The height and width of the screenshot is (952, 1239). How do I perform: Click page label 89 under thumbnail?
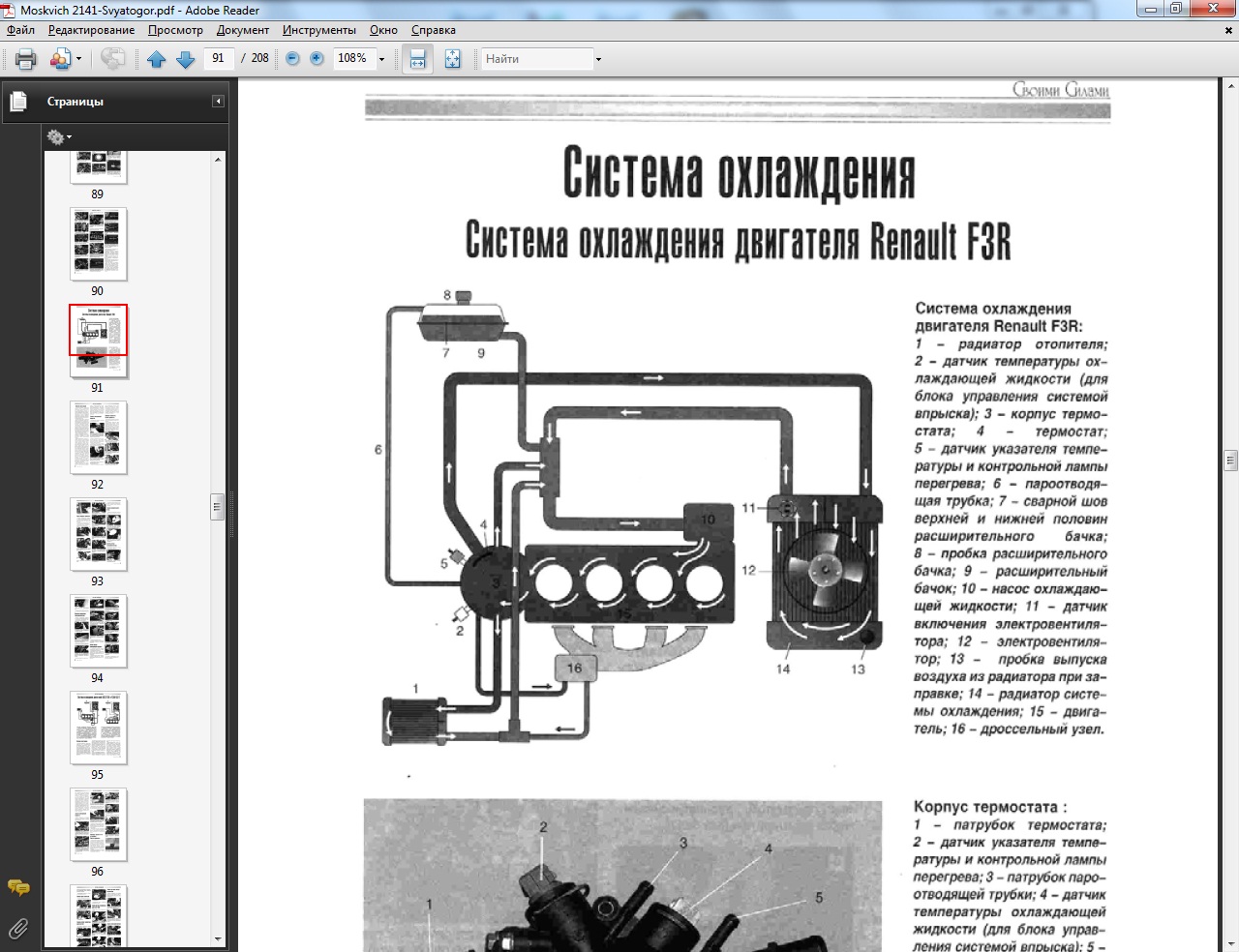[97, 194]
